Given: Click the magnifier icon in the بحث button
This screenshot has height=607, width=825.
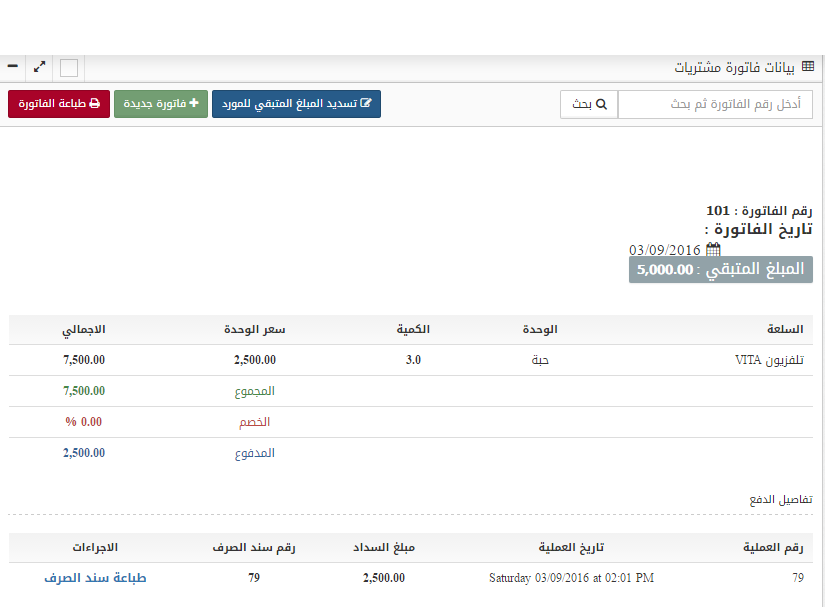Looking at the screenshot, I should 599,104.
